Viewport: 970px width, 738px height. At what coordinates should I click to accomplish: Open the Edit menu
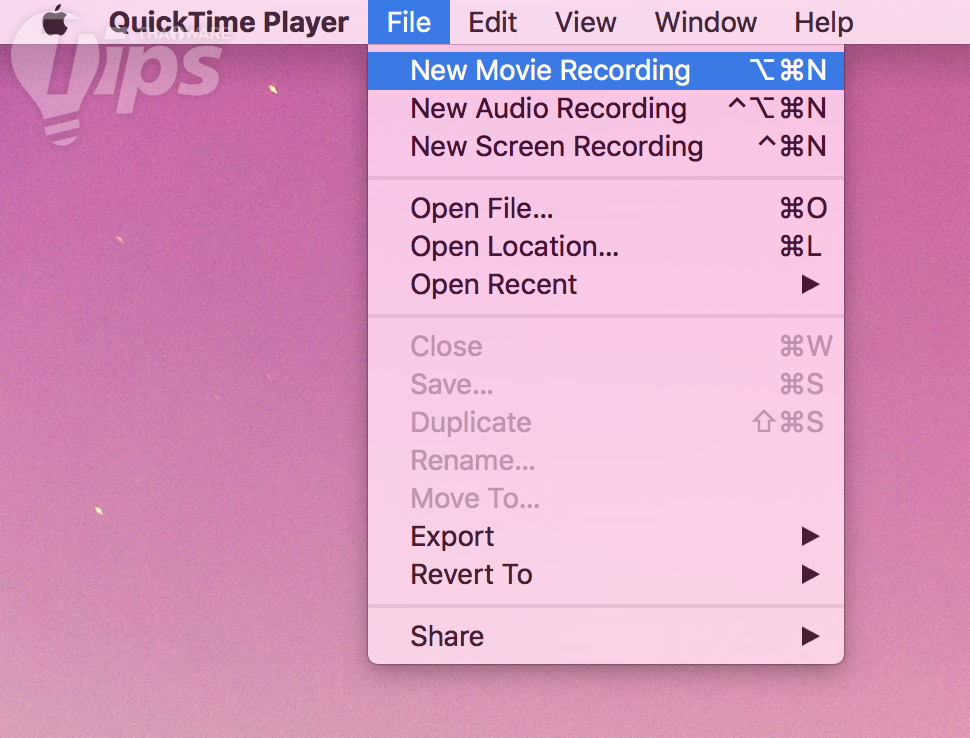[x=493, y=22]
